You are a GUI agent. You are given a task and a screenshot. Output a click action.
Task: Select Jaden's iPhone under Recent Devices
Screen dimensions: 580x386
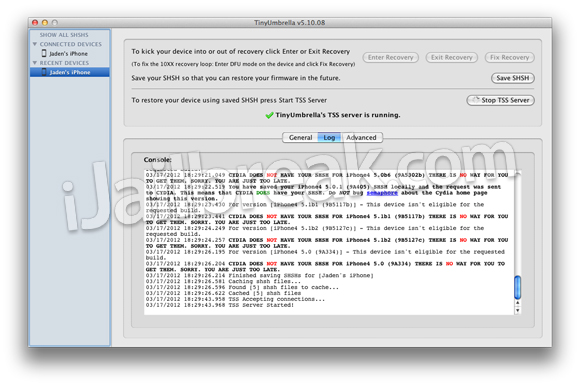point(70,72)
